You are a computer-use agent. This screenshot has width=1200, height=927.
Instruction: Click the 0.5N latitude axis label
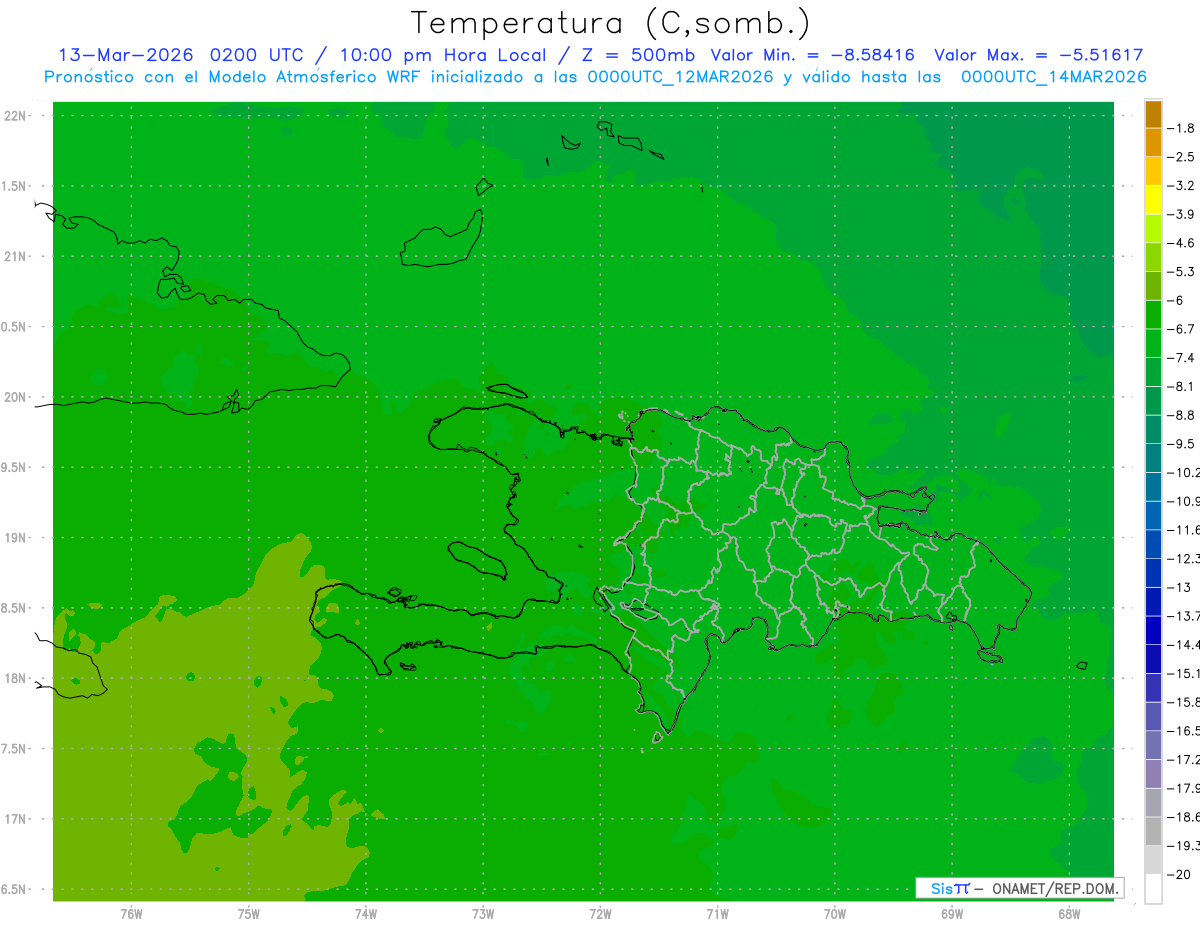(15, 327)
